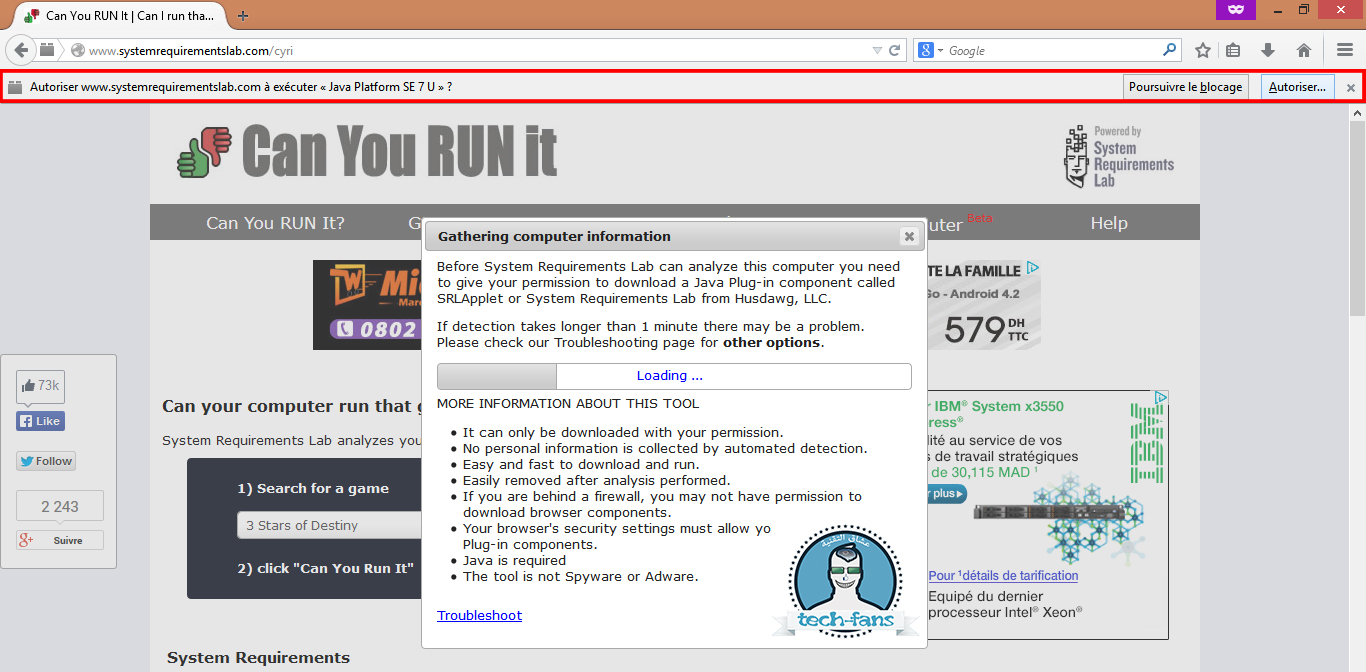Open the Help nav item
The width and height of the screenshot is (1366, 672).
tap(1109, 223)
